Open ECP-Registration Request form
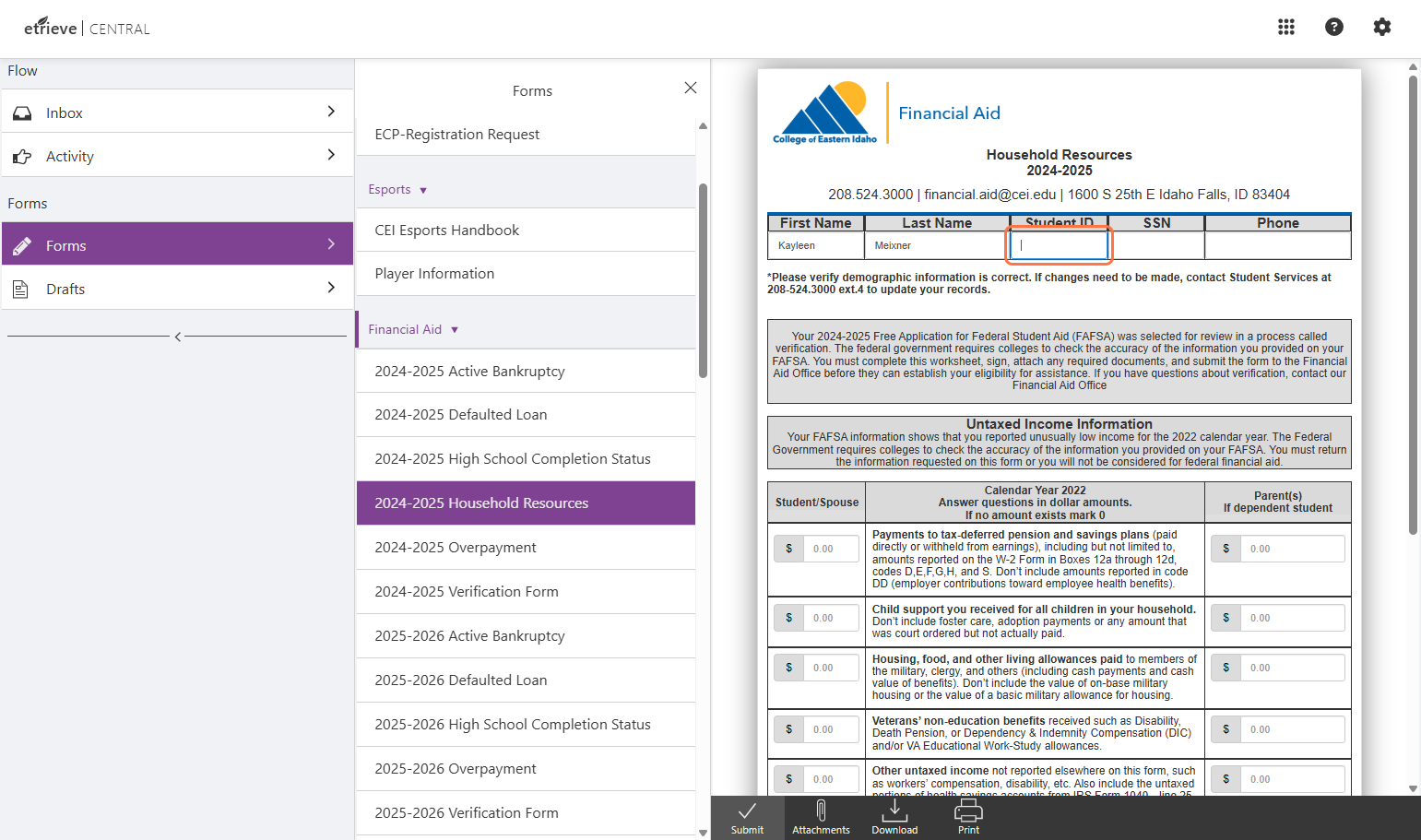The image size is (1421, 840). (526, 135)
